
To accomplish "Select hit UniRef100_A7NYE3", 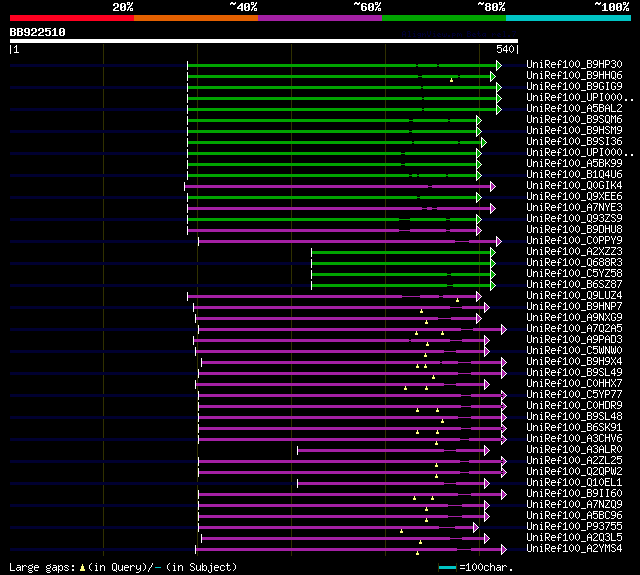I will (574, 208).
